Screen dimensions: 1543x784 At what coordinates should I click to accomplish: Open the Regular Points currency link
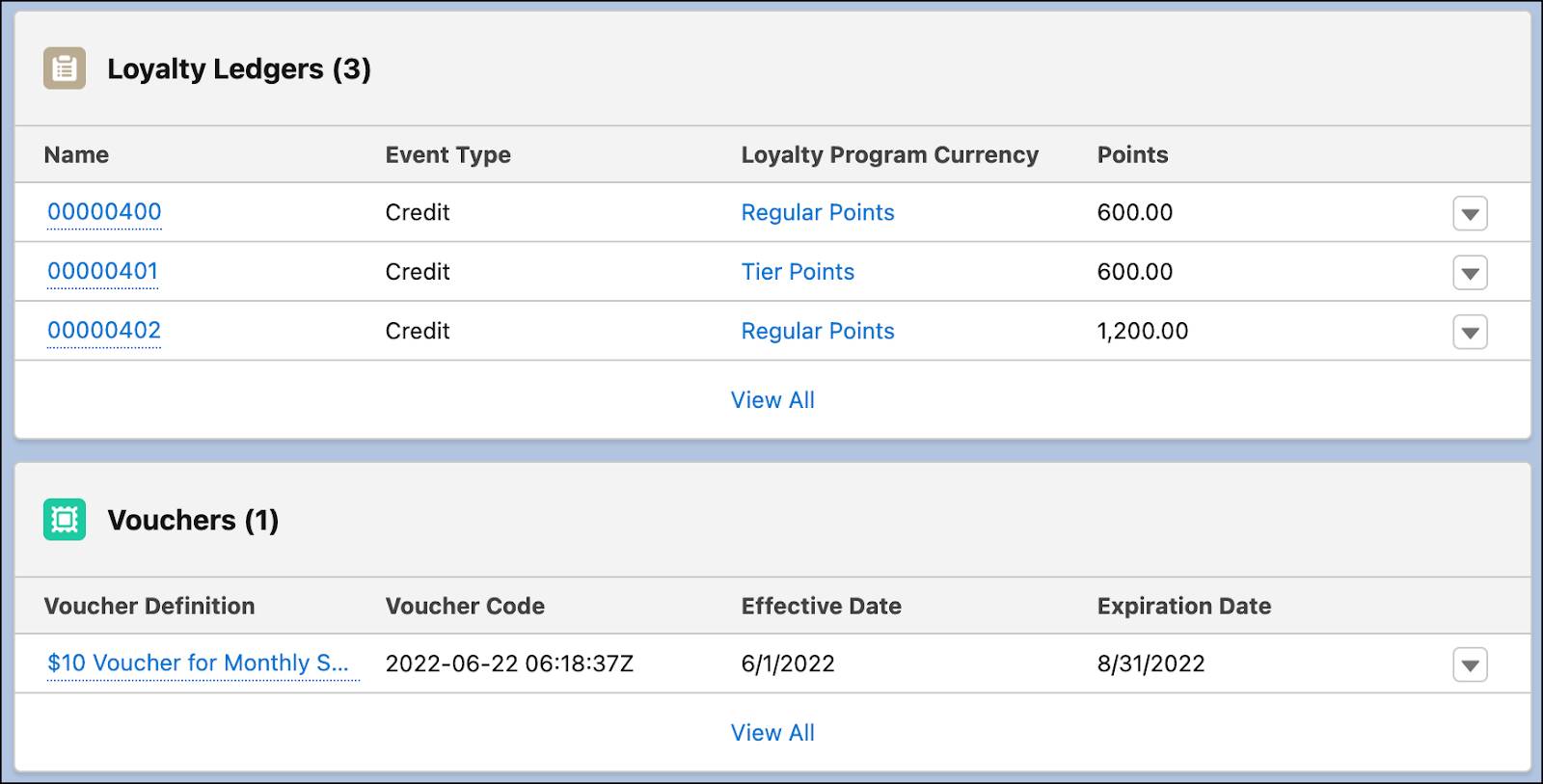(x=817, y=212)
